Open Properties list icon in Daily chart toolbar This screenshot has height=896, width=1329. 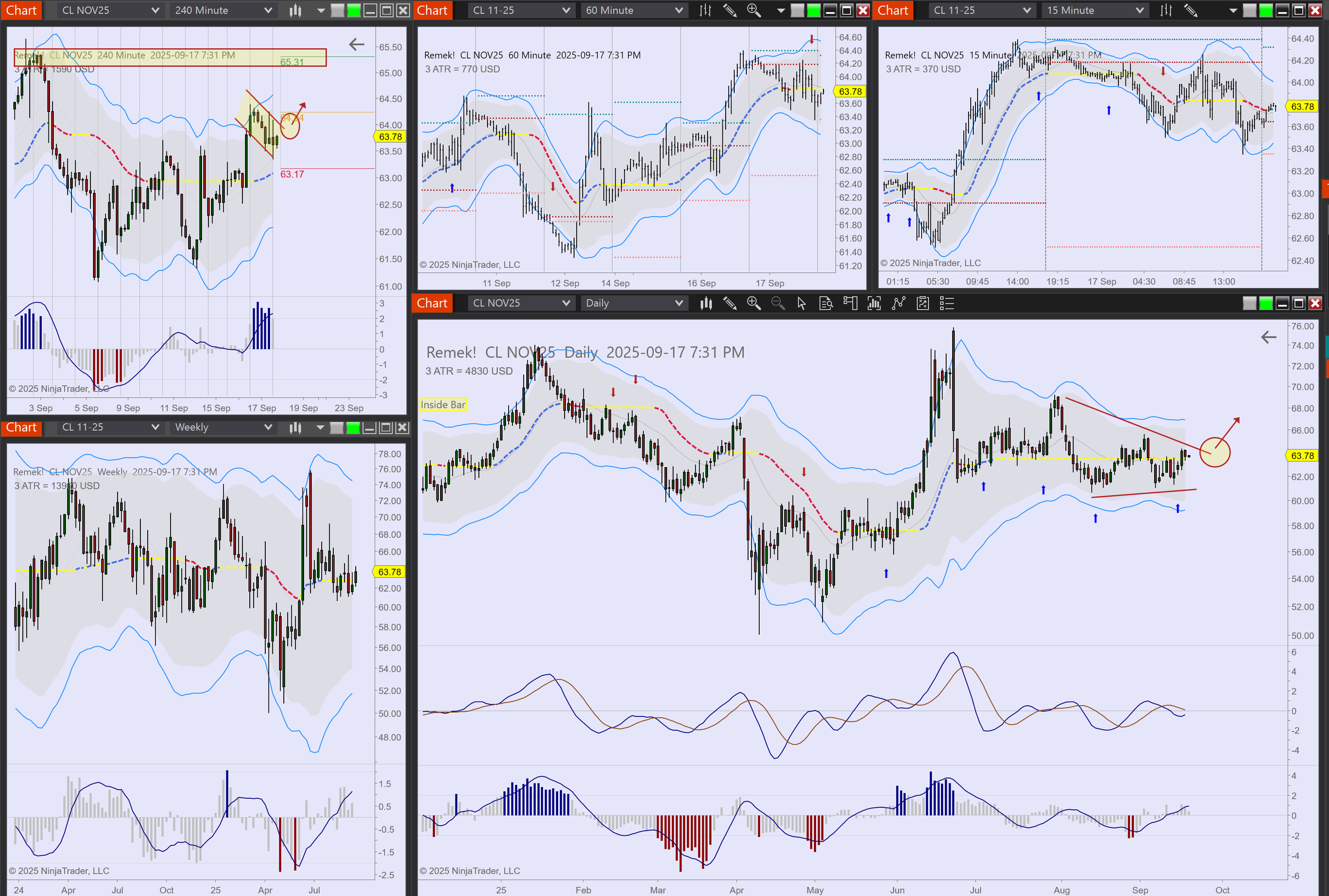click(947, 303)
